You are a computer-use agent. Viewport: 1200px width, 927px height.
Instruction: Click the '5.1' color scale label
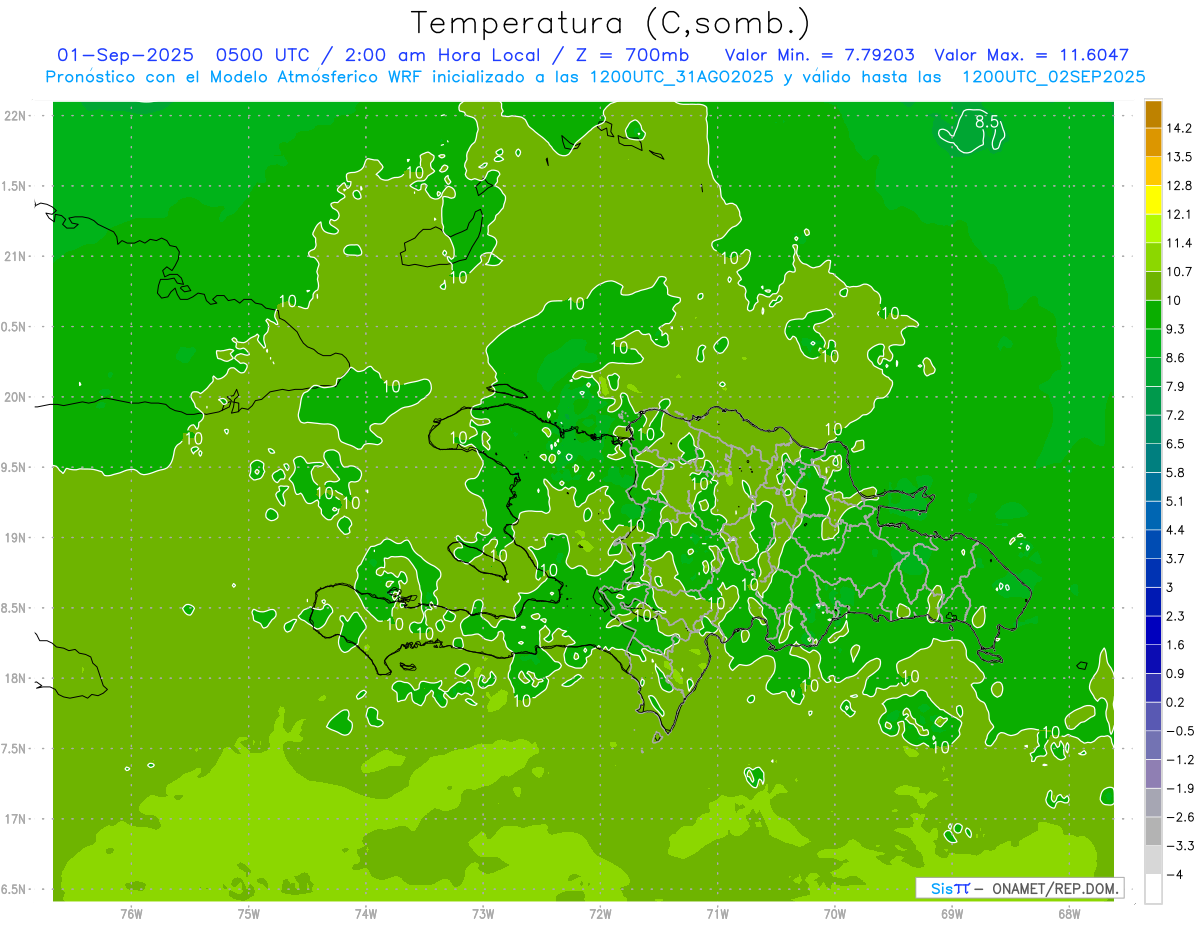click(1176, 501)
